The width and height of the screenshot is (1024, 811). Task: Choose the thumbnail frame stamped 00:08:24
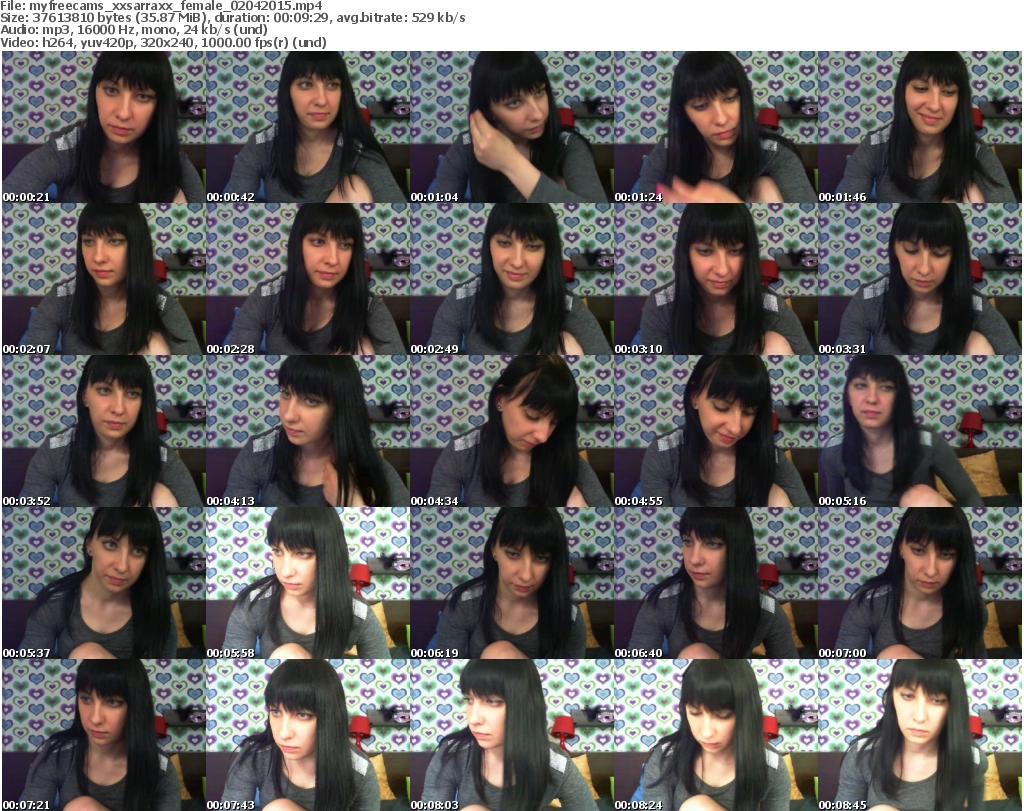pos(716,735)
